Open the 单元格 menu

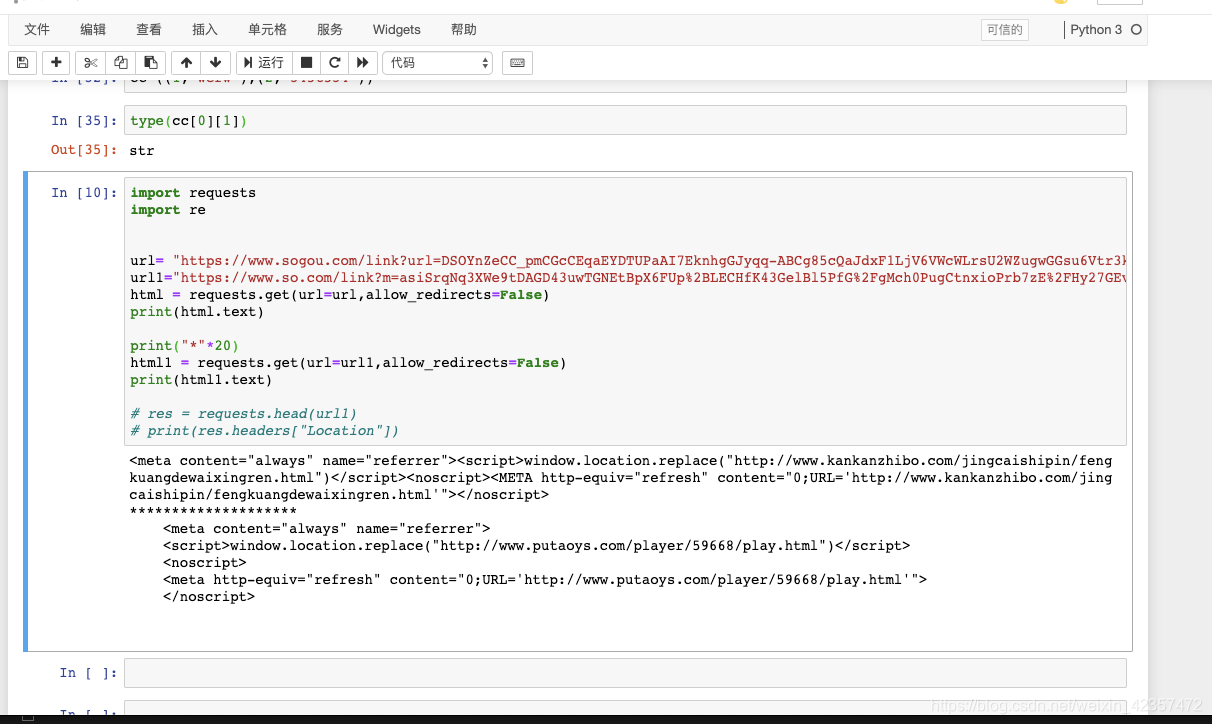coord(268,30)
